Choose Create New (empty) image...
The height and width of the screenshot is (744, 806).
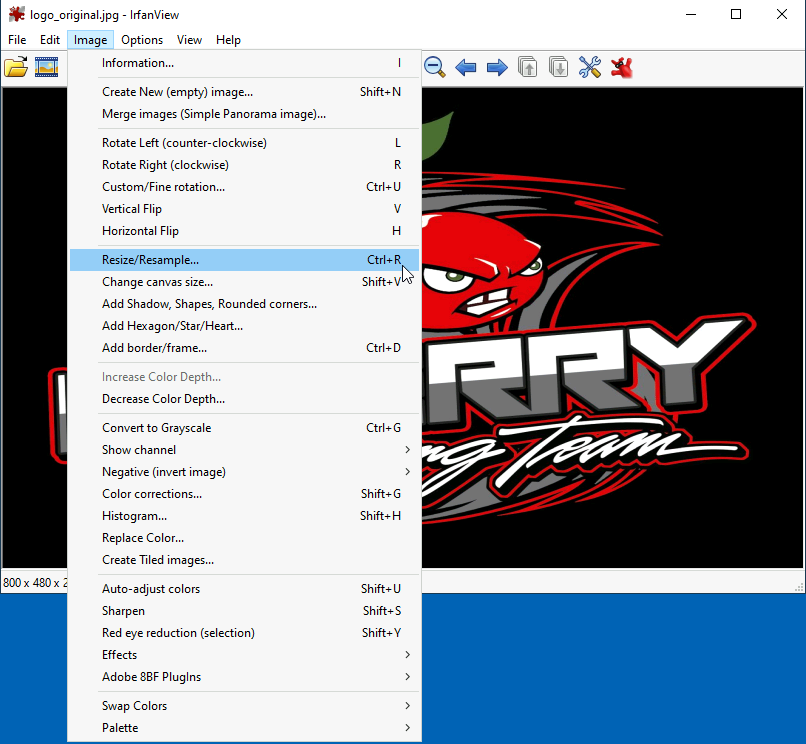point(244,92)
